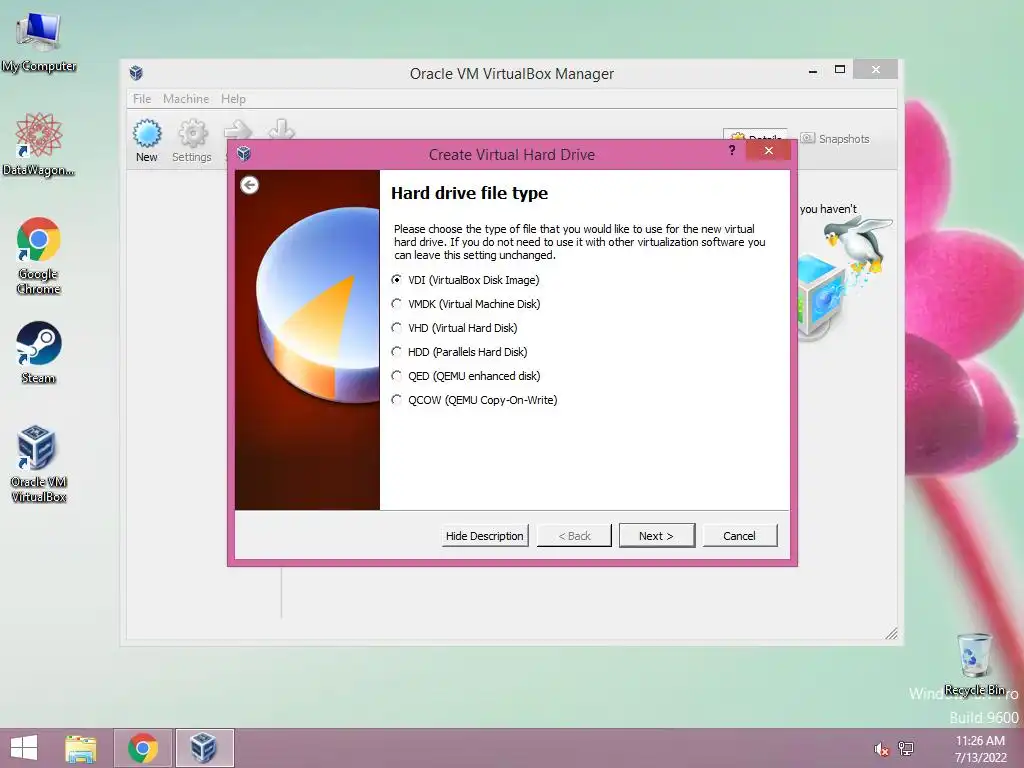Click VirtualBox Manager title bar cube icon
The height and width of the screenshot is (768, 1024).
[x=136, y=72]
